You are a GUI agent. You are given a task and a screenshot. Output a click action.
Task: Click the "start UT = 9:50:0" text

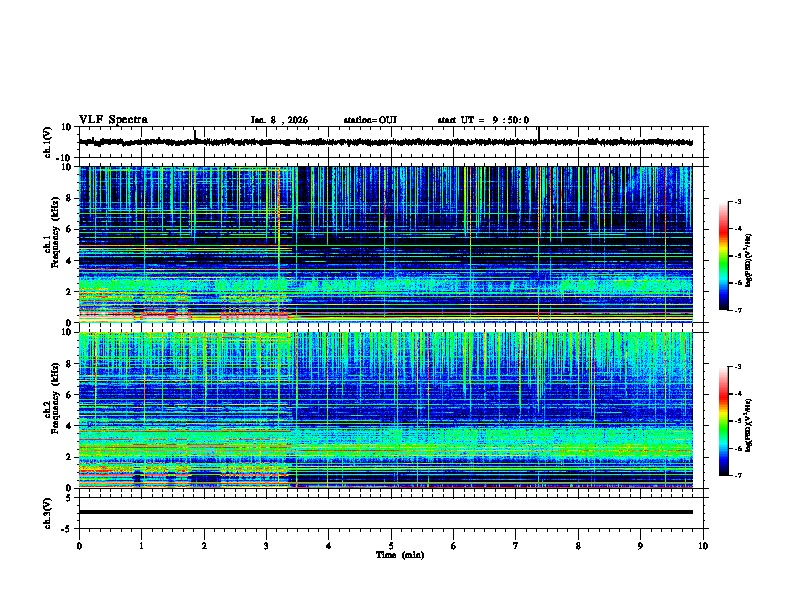pyautogui.click(x=483, y=120)
